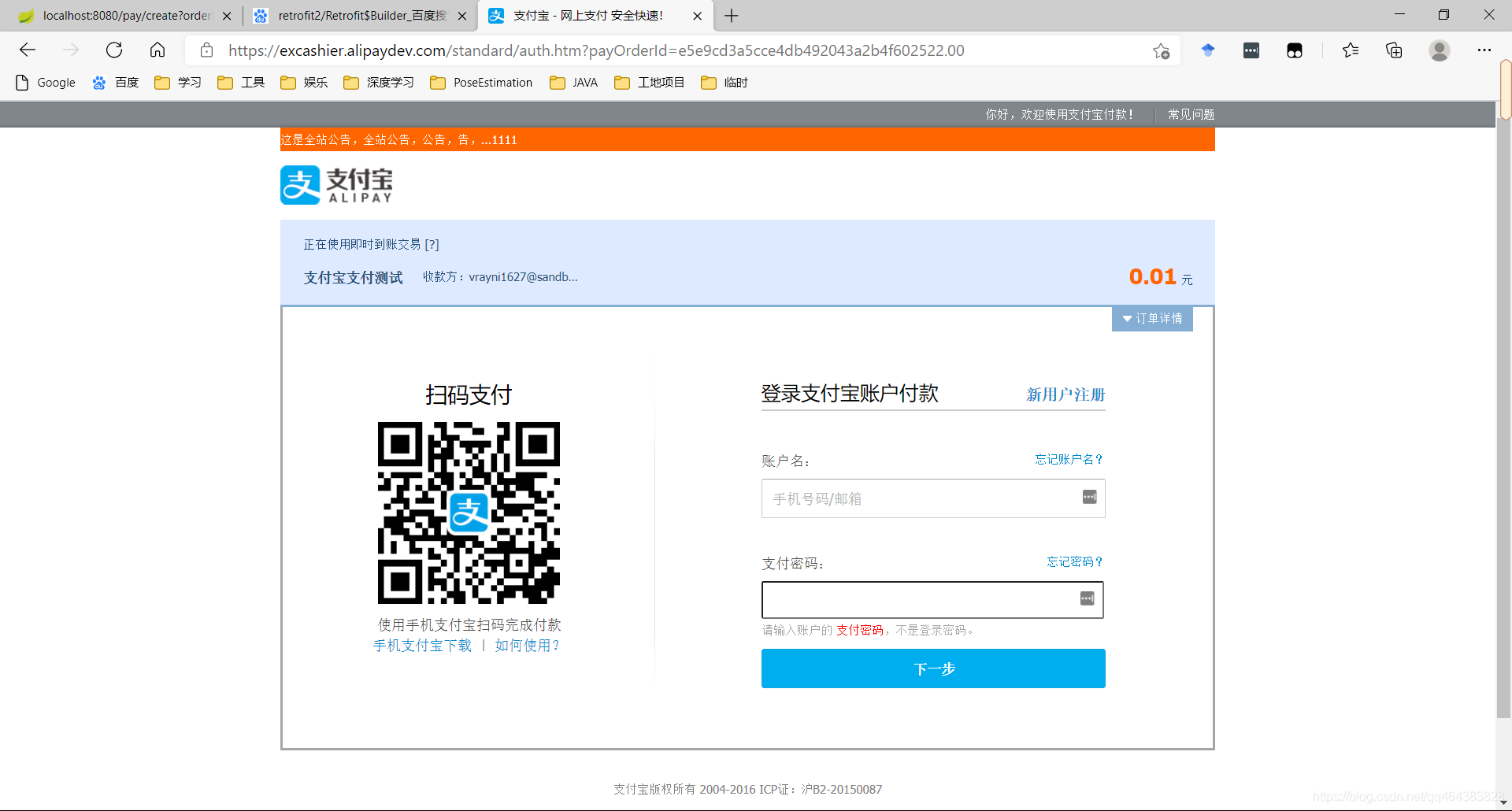Switch to the retrofit2 Baidu search tab
The image size is (1512, 811).
click(x=360, y=16)
